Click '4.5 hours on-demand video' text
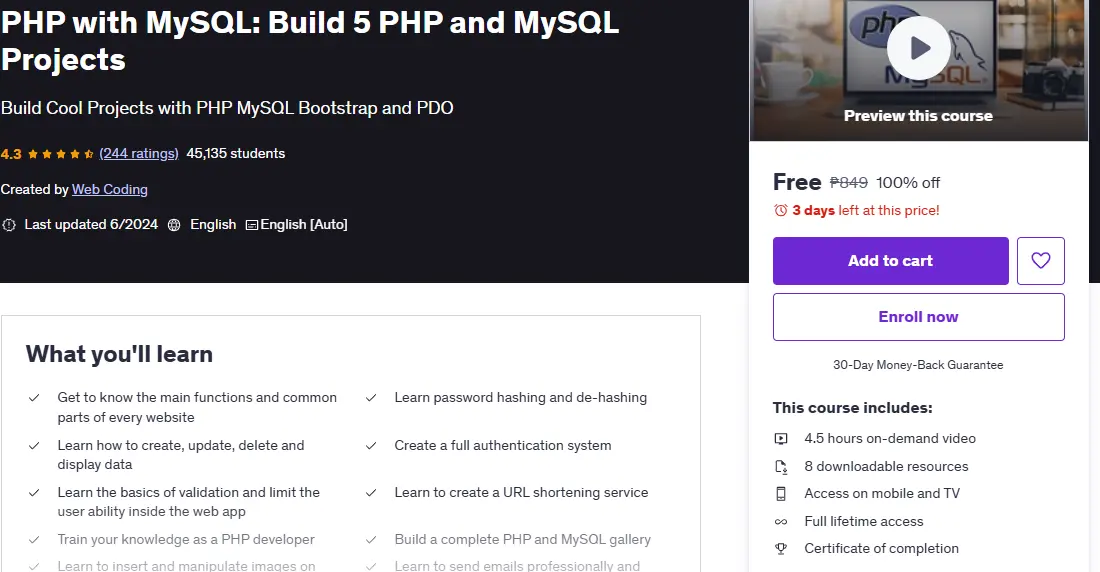This screenshot has height=572, width=1100. coord(890,439)
